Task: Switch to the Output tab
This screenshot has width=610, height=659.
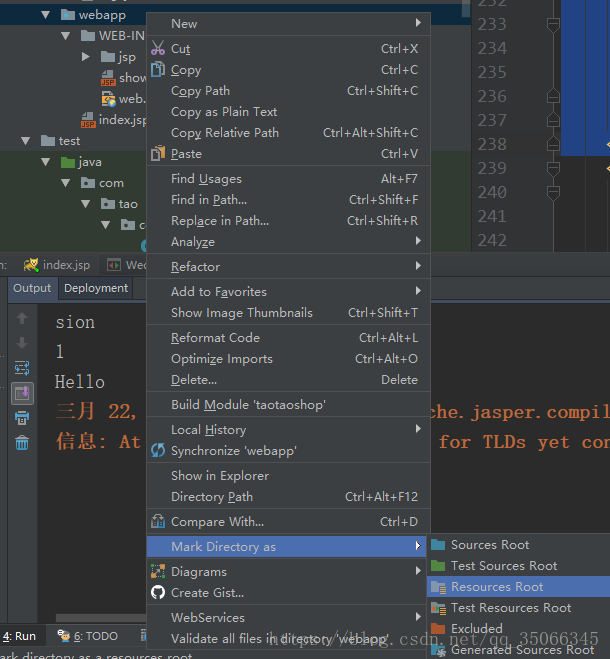Action: pos(32,288)
